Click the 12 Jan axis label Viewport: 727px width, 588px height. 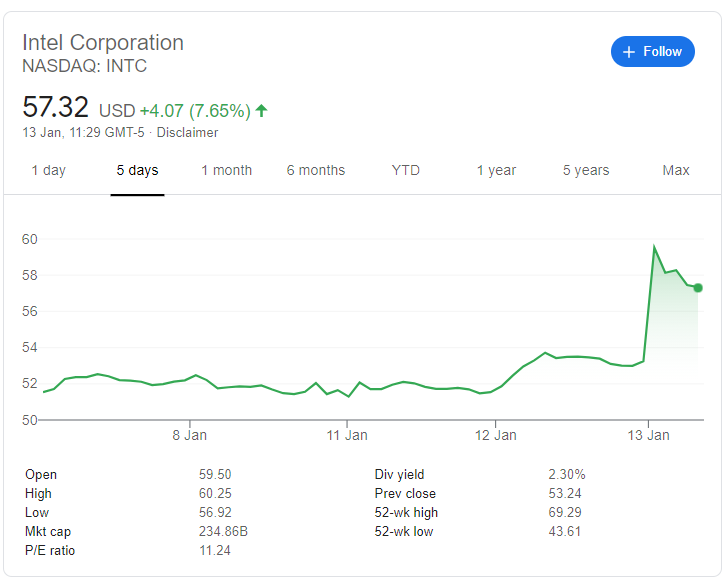tap(496, 435)
